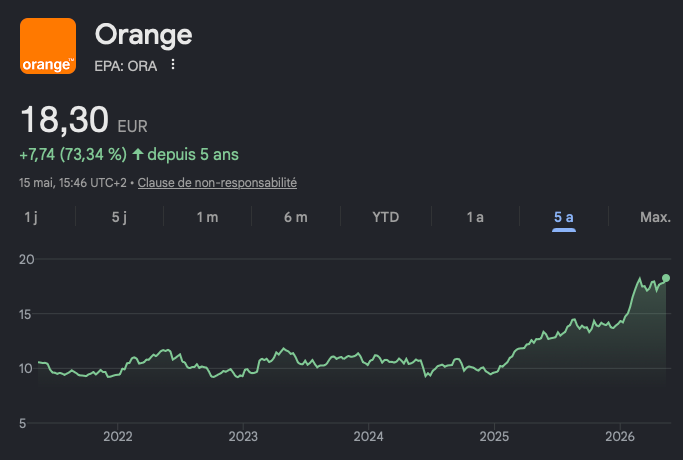Switch to the 5 j time range
Image resolution: width=683 pixels, height=460 pixels.
(119, 216)
